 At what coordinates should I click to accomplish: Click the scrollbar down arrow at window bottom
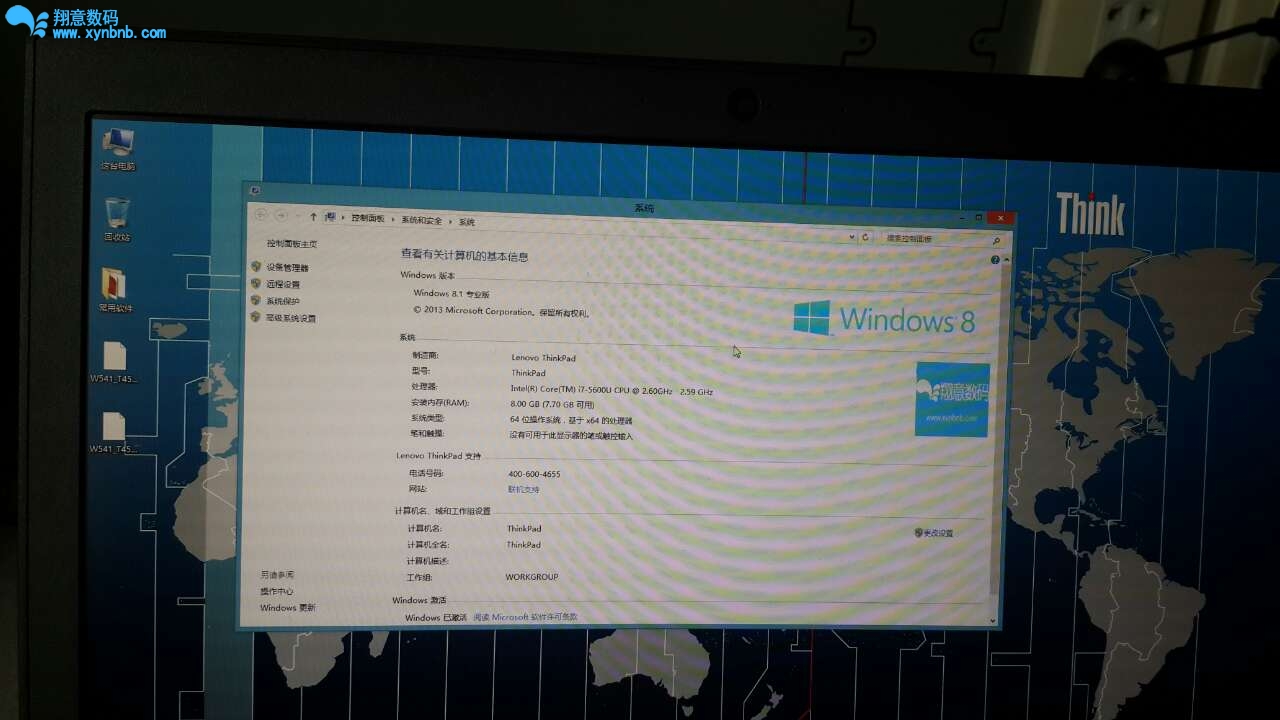(993, 620)
